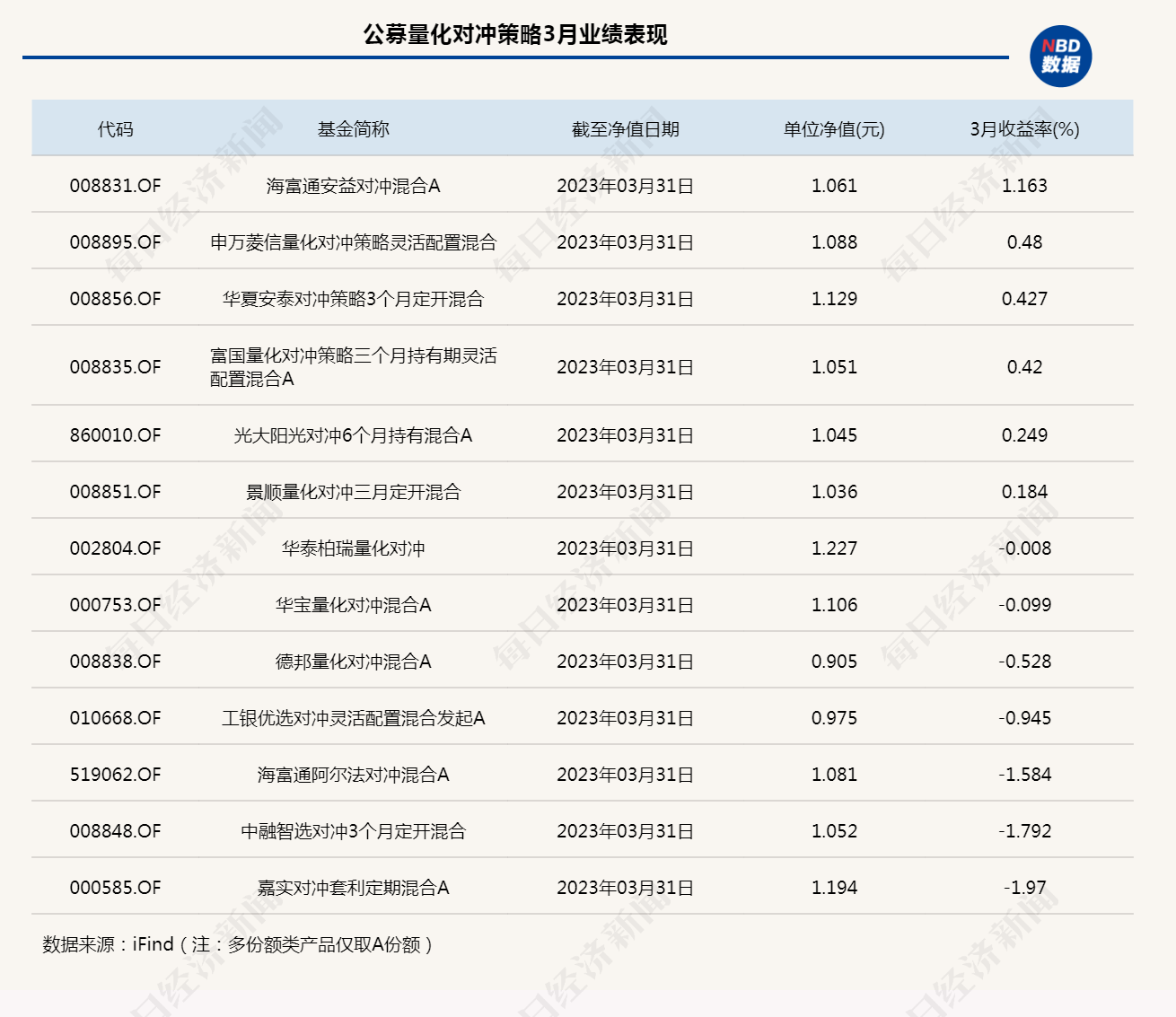Click the net value 1.051
Viewport: 1176px width, 1017px height.
pos(834,367)
